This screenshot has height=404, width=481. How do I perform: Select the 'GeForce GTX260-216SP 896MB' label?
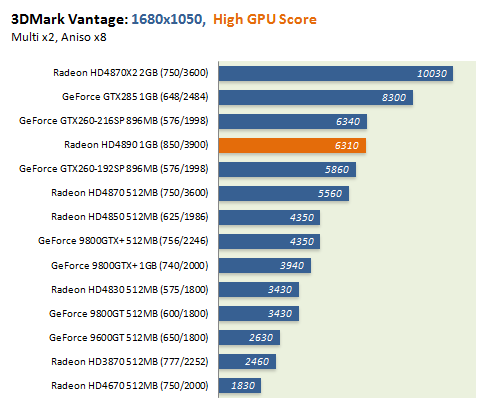point(114,121)
